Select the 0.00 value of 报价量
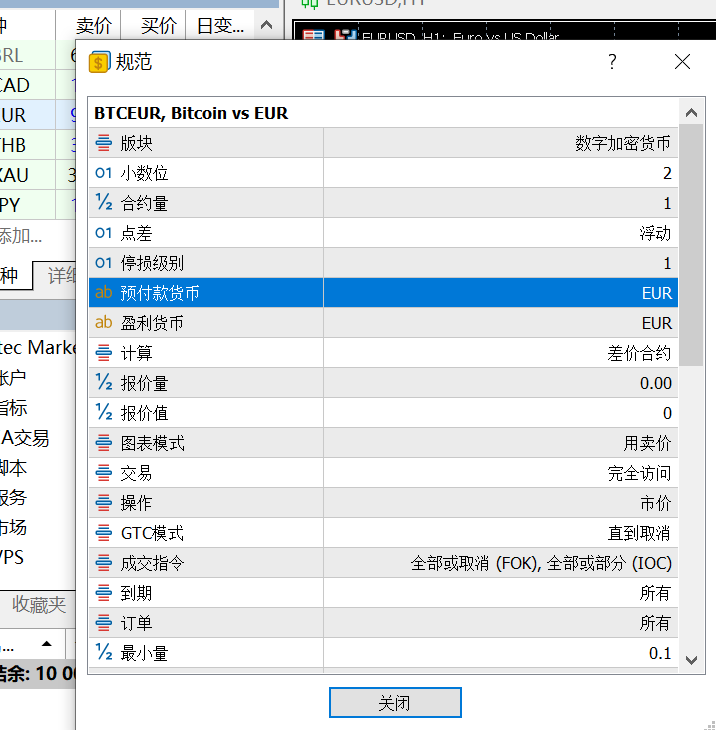716x730 pixels. pyautogui.click(x=655, y=383)
